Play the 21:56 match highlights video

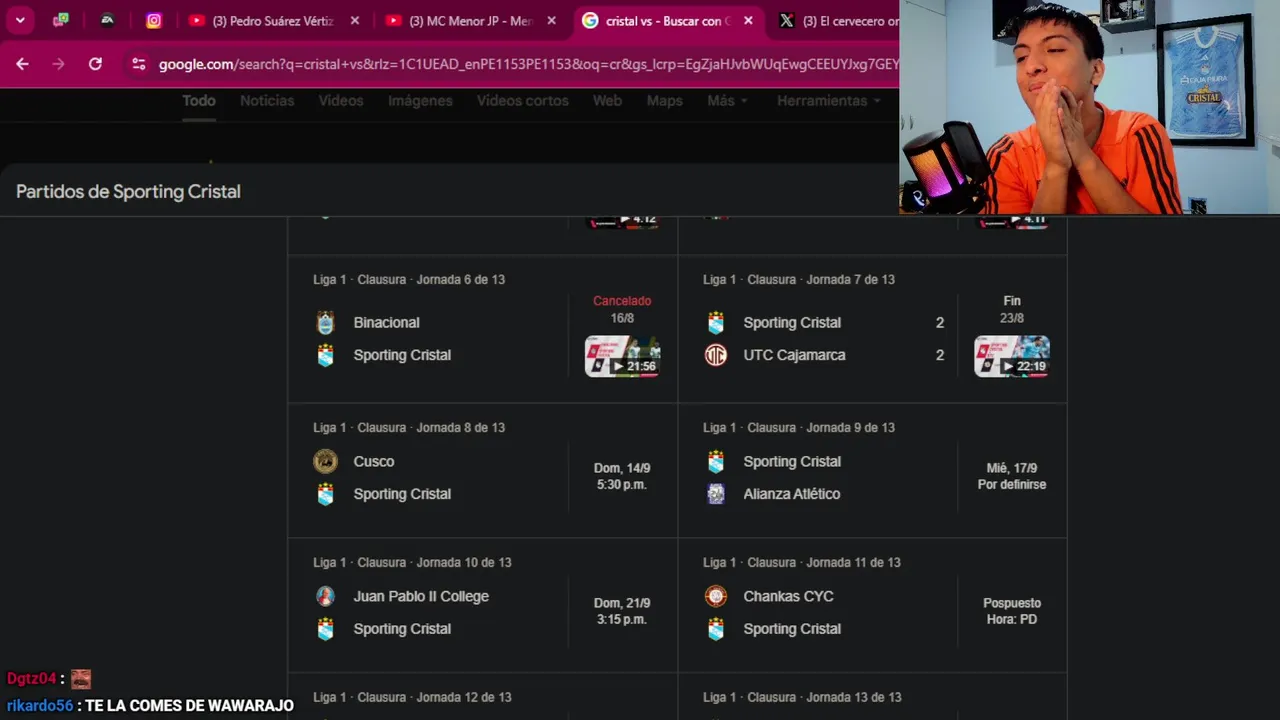622,356
